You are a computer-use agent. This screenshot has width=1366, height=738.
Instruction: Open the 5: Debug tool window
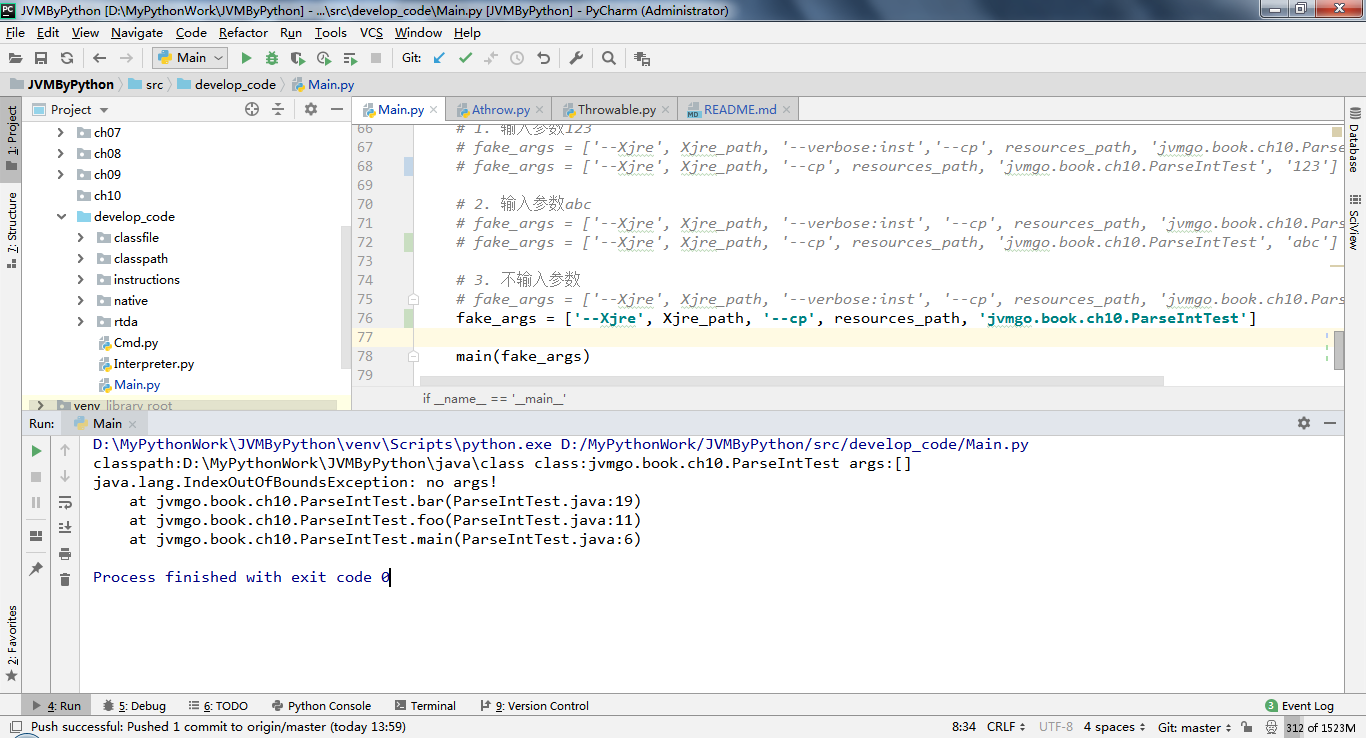[x=134, y=706]
